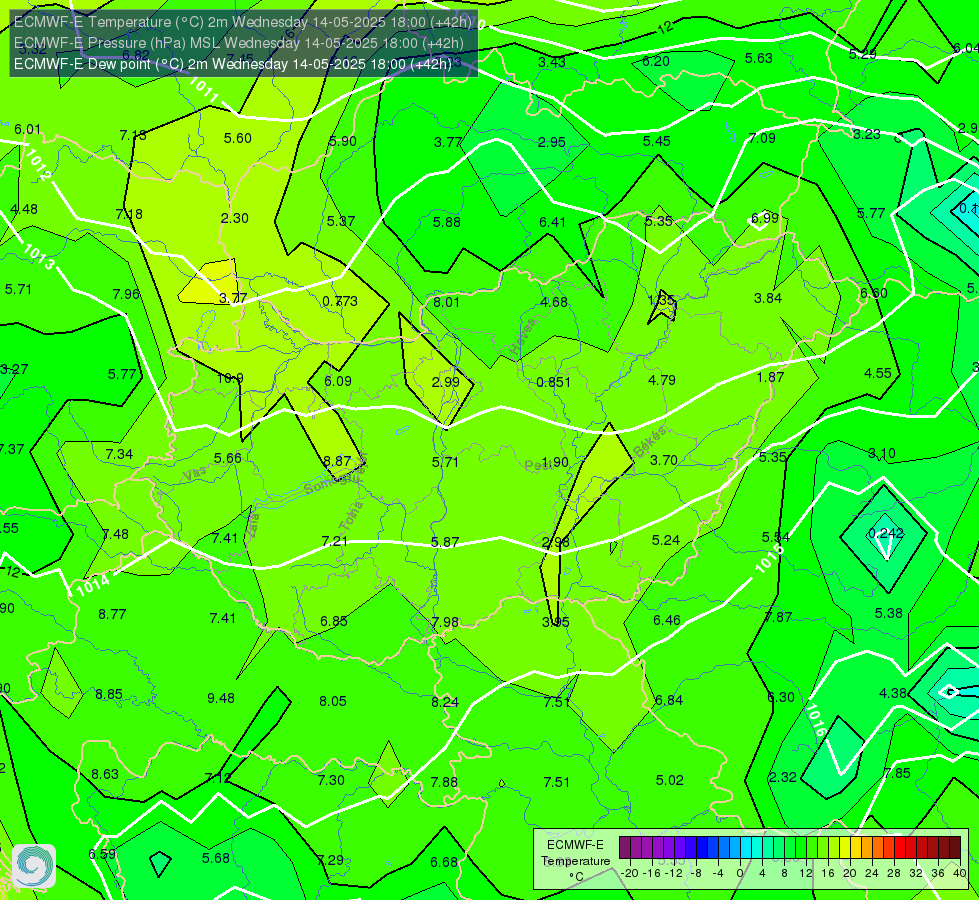
Task: Click the 1014 isobar label
Action: [x=93, y=585]
